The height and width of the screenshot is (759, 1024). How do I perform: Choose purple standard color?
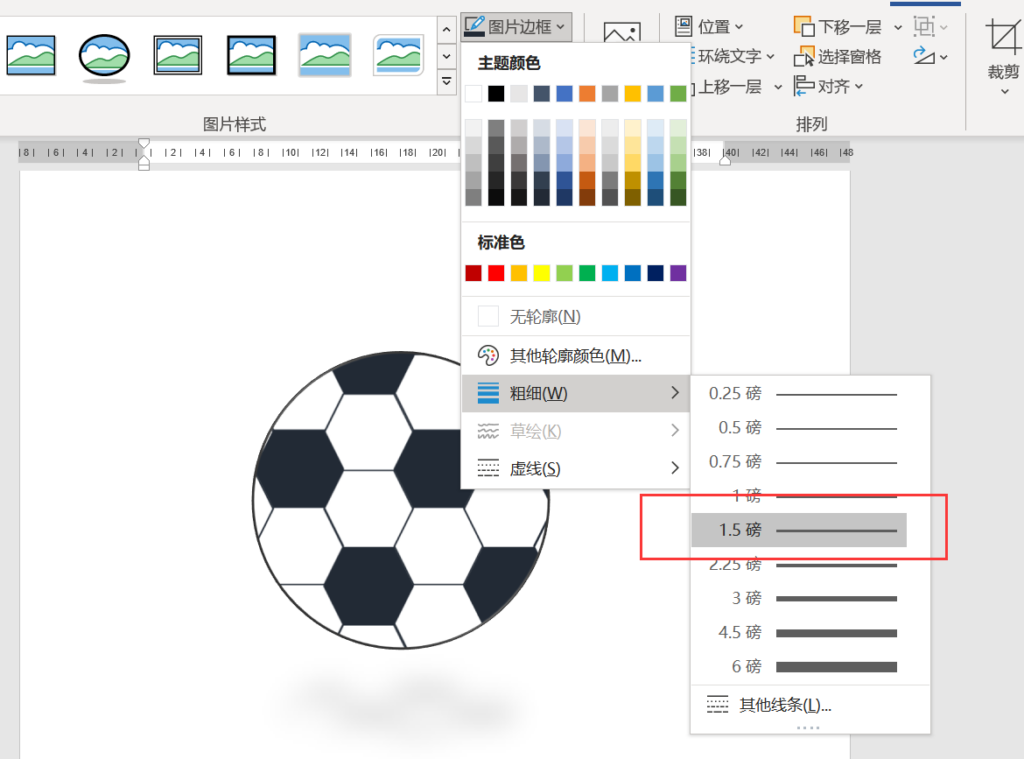pyautogui.click(x=678, y=273)
